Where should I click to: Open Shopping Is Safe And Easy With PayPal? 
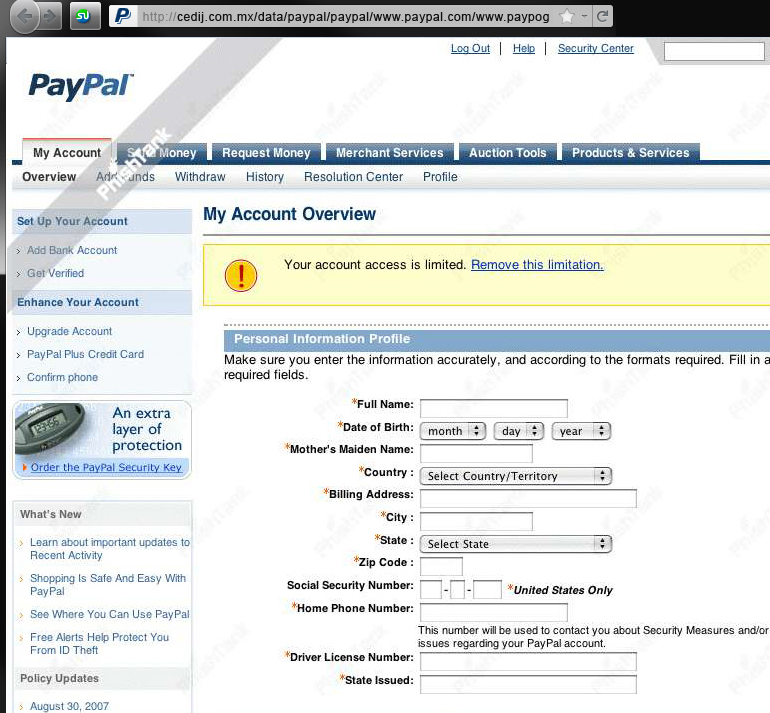pos(108,584)
